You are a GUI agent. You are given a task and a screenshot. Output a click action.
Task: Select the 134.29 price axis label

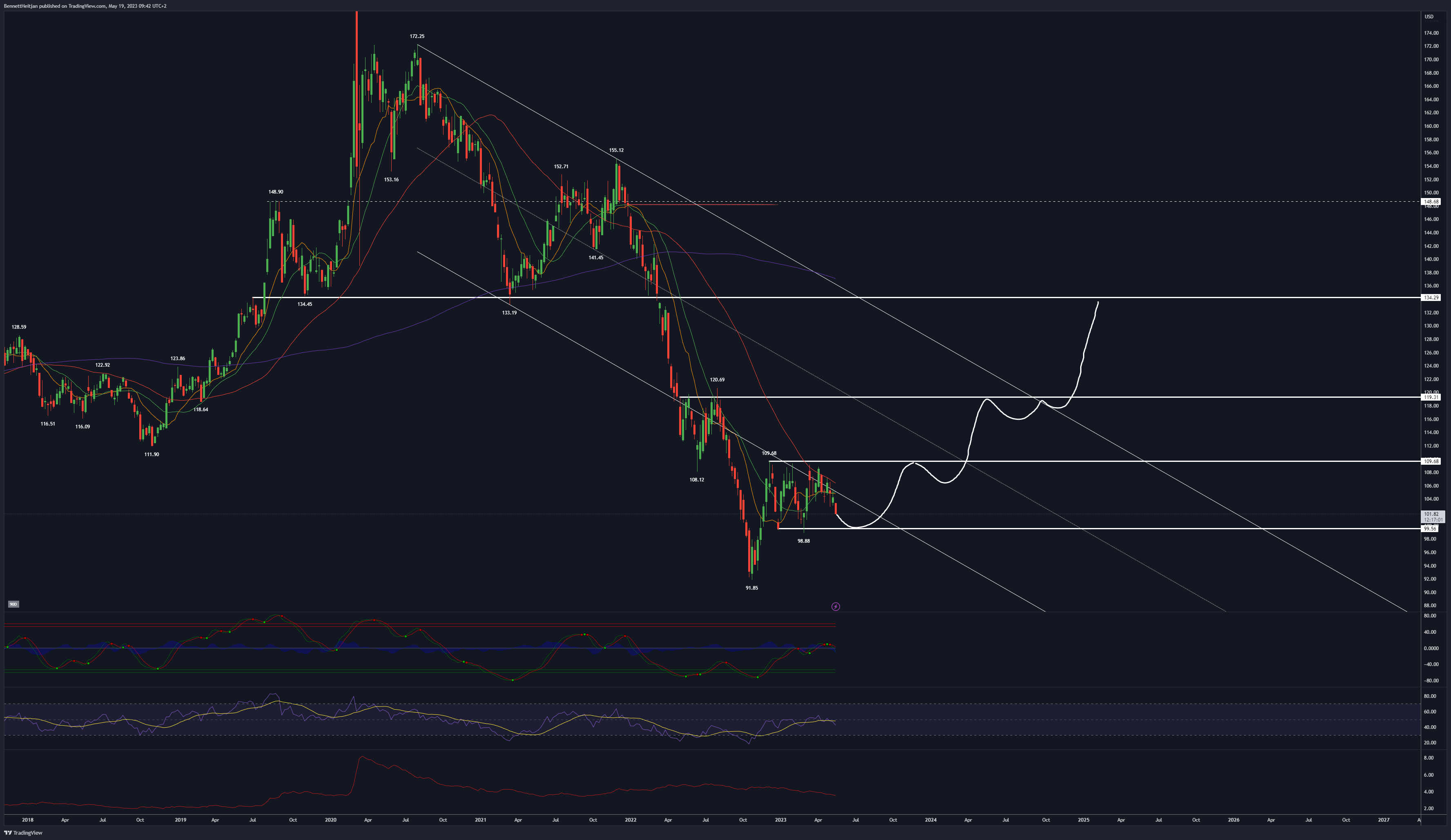1431,298
